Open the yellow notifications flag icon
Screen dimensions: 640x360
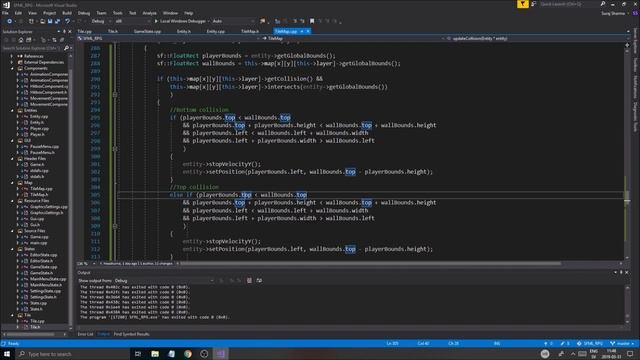pyautogui.click(x=522, y=4)
